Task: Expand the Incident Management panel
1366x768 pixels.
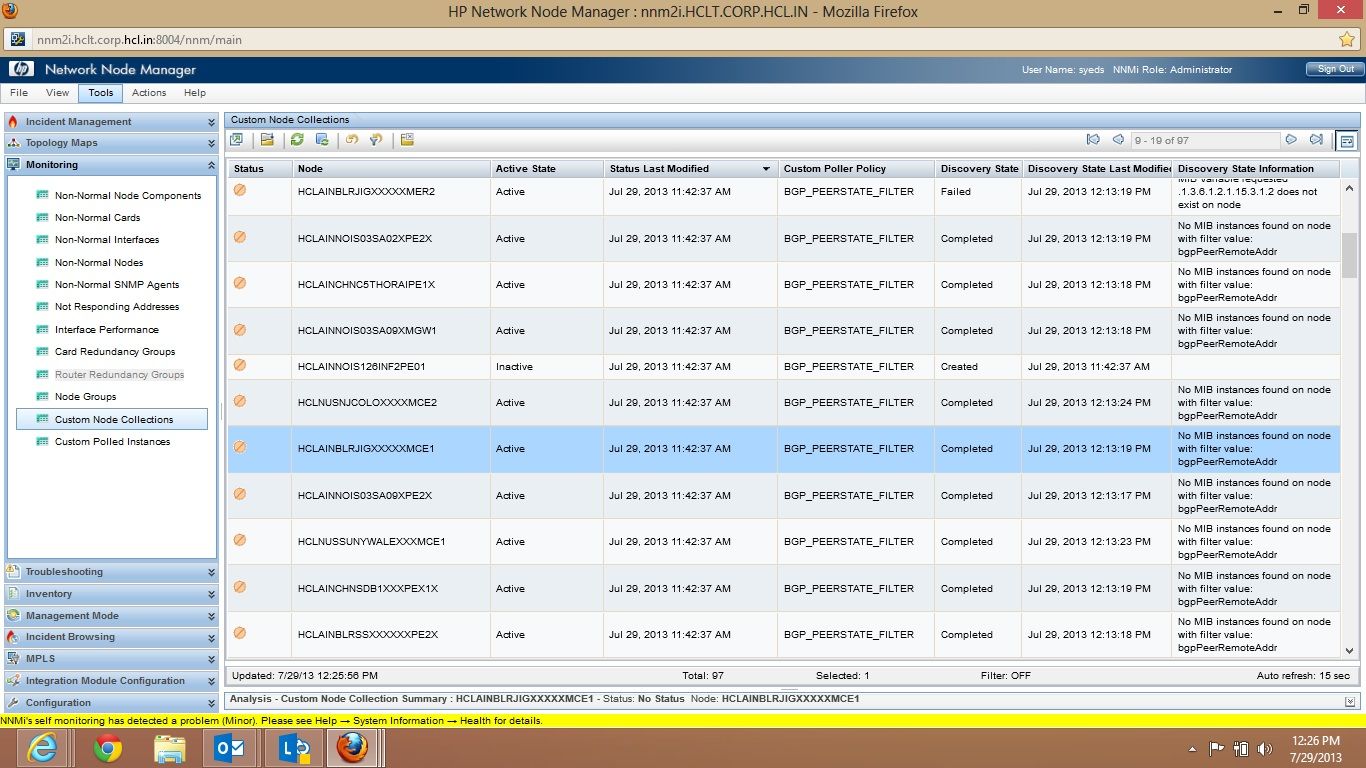Action: click(x=211, y=122)
